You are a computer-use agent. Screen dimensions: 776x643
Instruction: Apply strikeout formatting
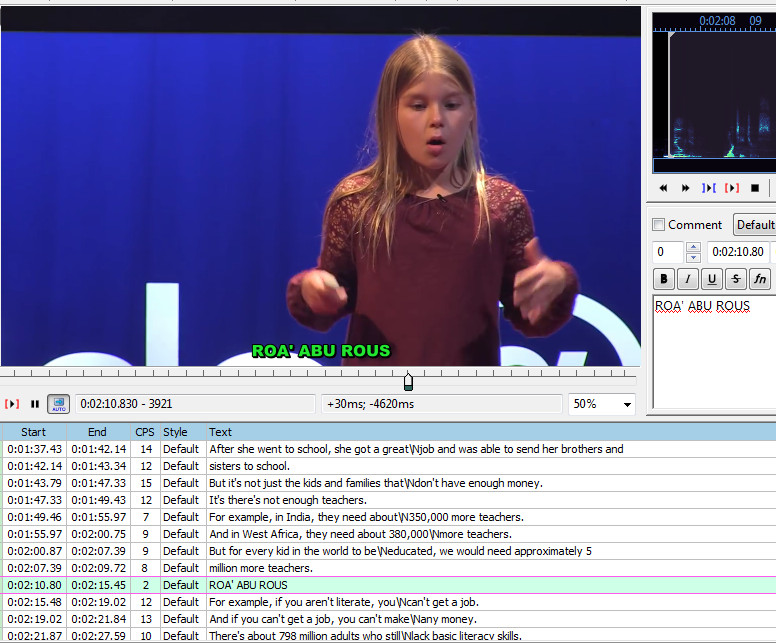coord(735,279)
